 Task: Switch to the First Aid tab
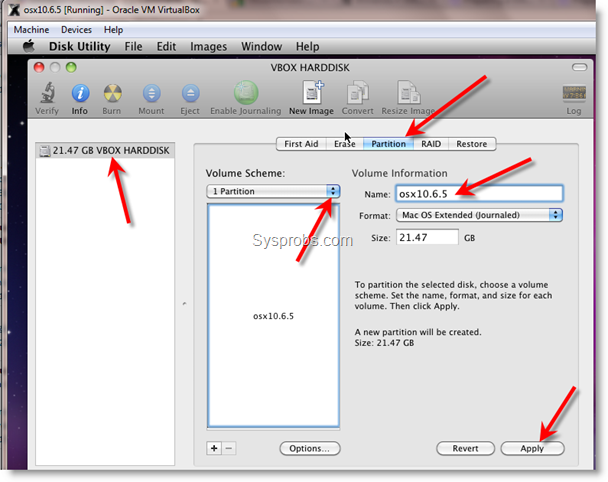[x=301, y=144]
